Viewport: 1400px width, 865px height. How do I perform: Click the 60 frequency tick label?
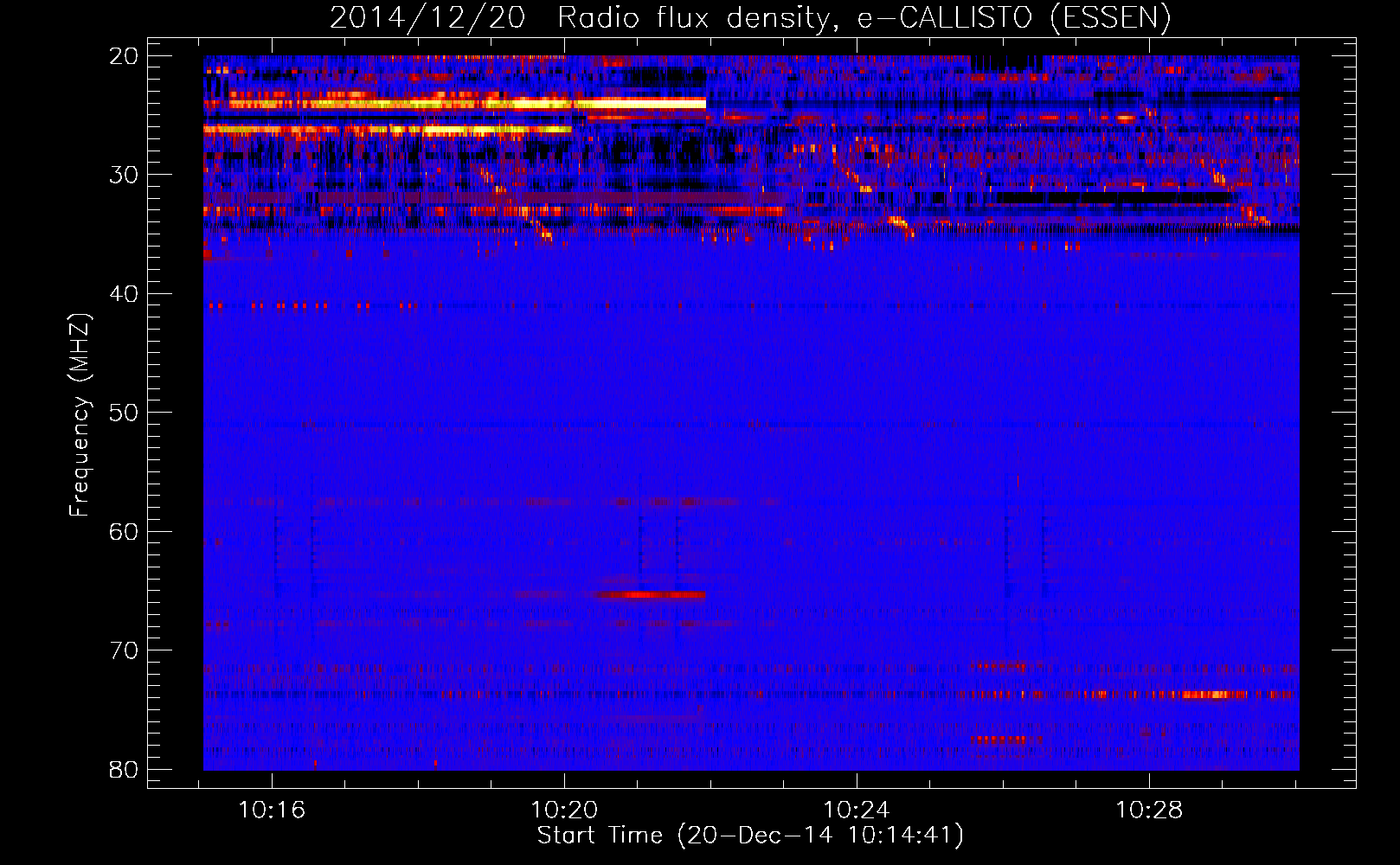(124, 532)
